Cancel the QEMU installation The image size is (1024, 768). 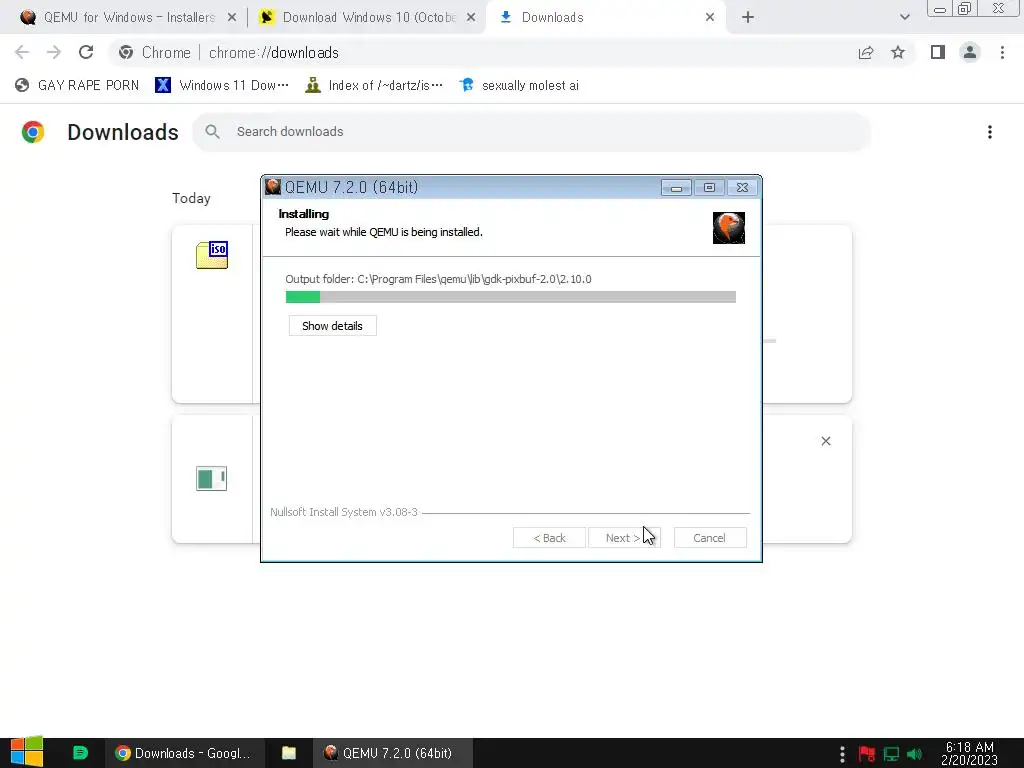pyautogui.click(x=710, y=538)
